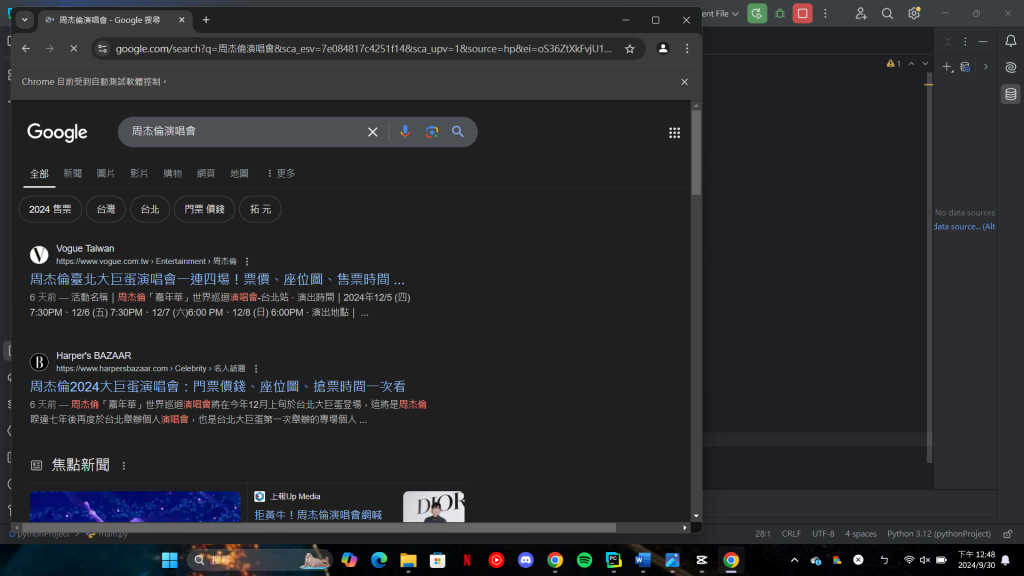The image size is (1024, 576).
Task: Open Google apps grid
Action: pos(675,133)
